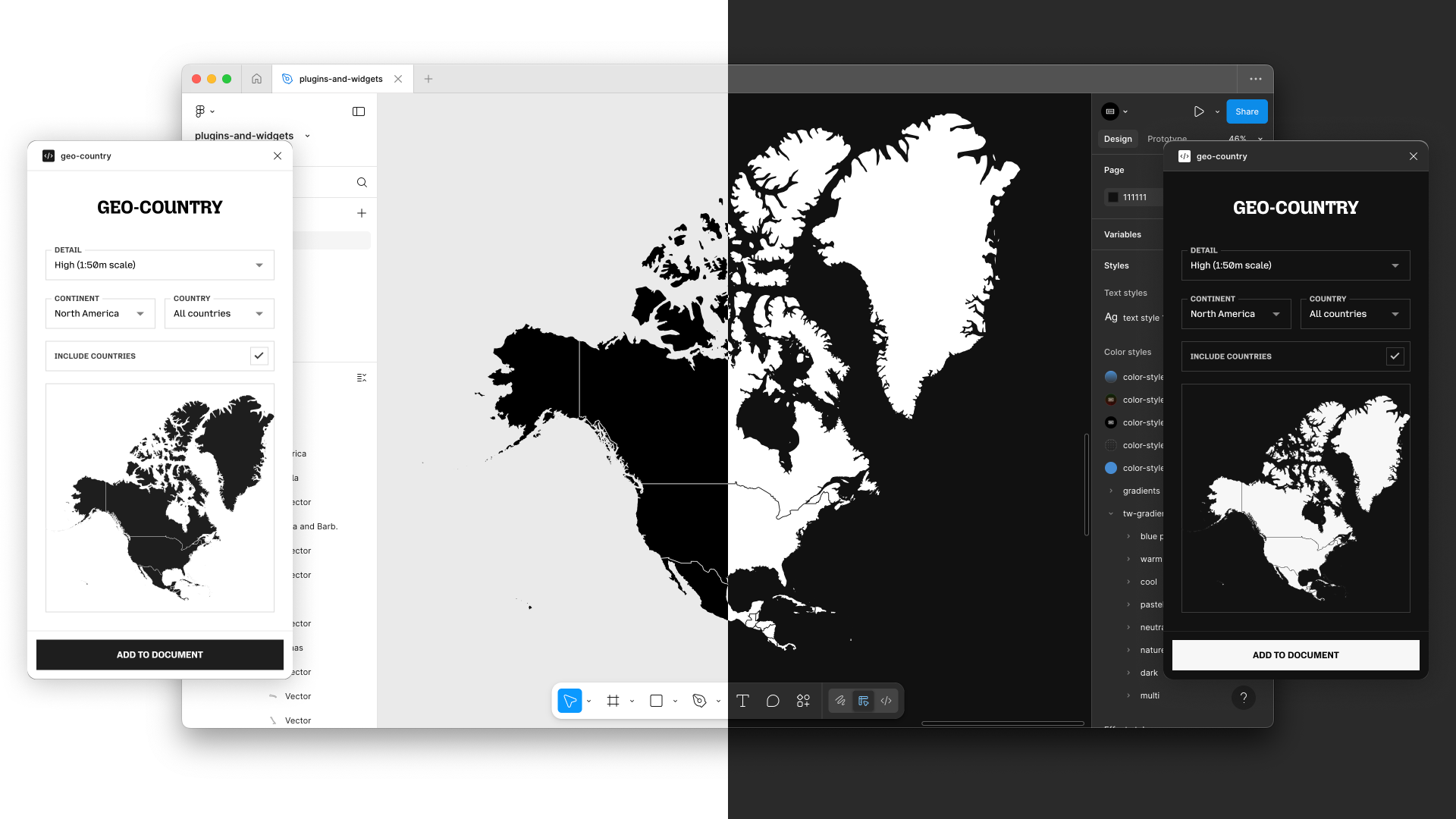Viewport: 1456px width, 819px height.
Task: Open Continent dropdown in light plugin
Action: coord(100,313)
